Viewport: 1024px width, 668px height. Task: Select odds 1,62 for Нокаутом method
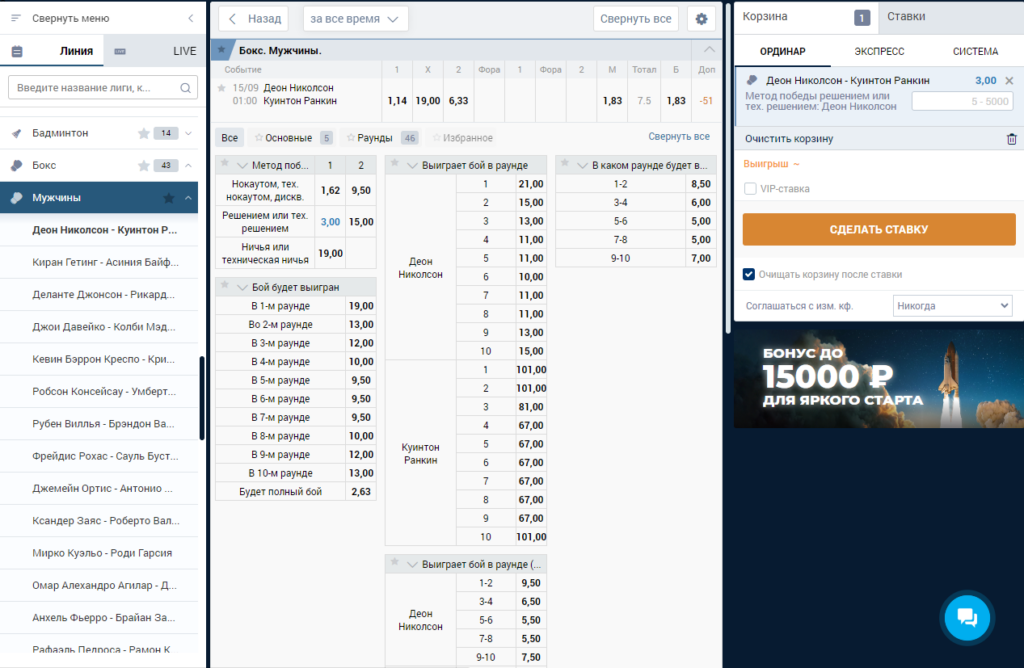click(330, 190)
